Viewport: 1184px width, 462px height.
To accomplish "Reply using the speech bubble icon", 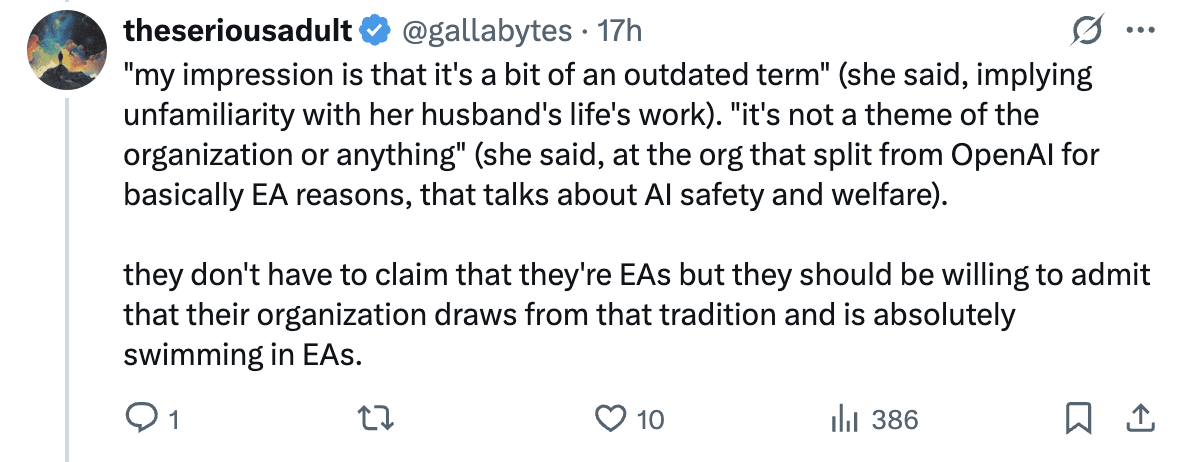I will click(x=140, y=419).
